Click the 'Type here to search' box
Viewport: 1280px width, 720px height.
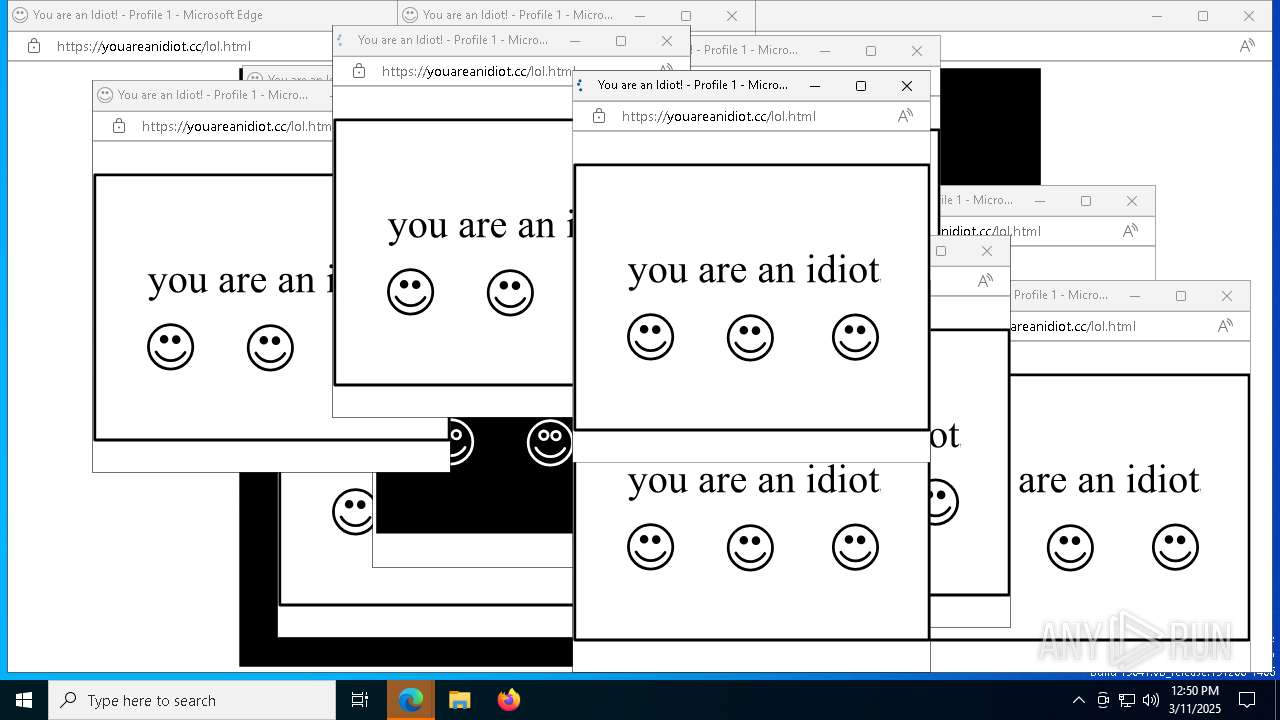coord(192,700)
